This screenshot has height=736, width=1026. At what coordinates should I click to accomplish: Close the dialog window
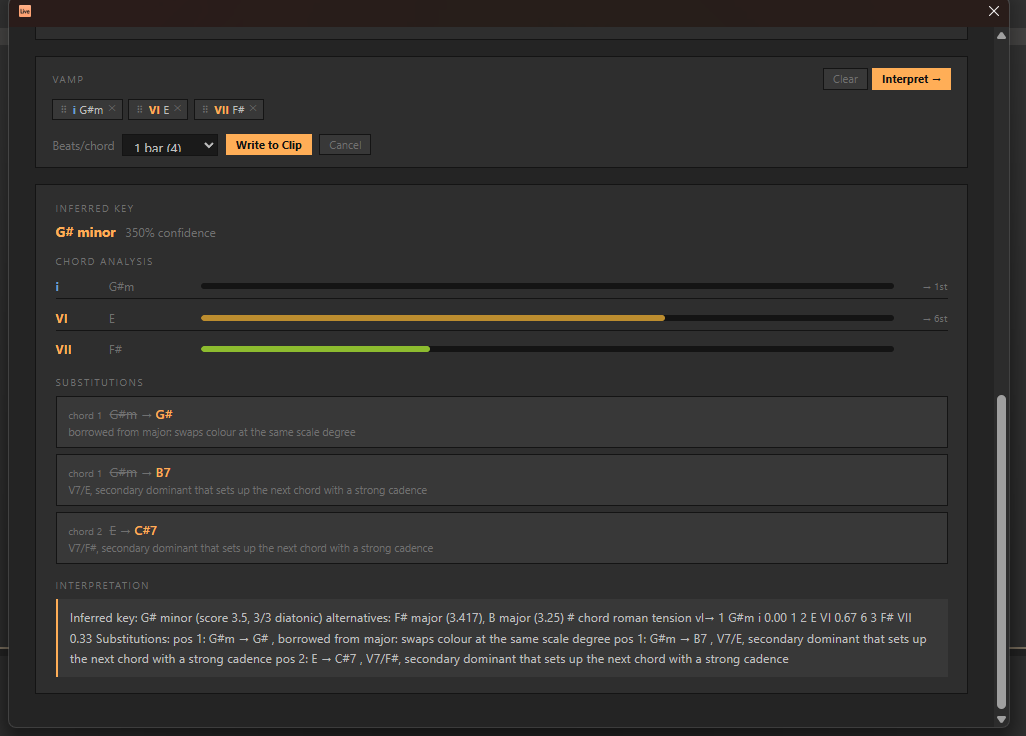[x=993, y=11]
